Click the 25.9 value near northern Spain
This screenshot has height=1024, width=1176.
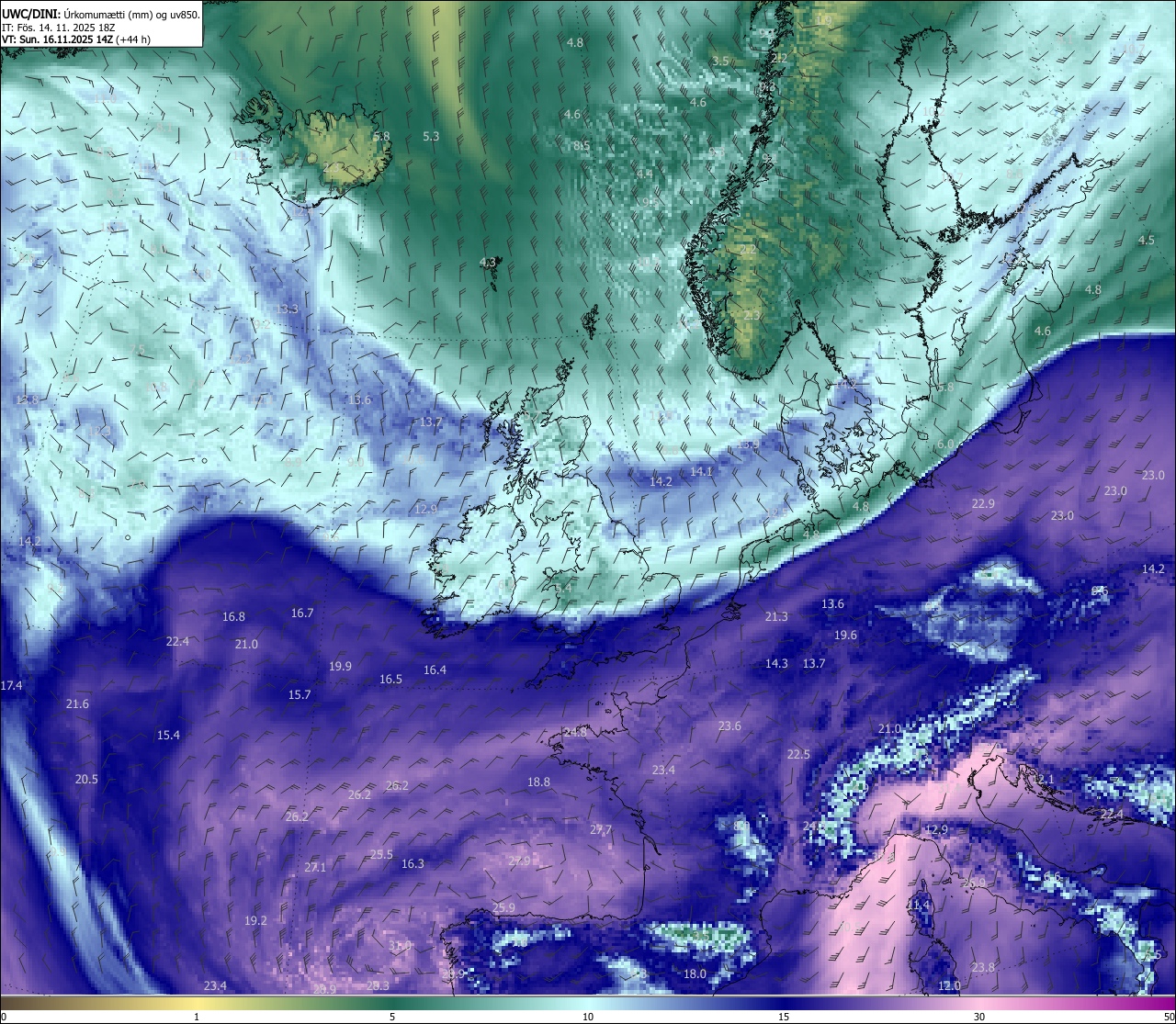503,907
